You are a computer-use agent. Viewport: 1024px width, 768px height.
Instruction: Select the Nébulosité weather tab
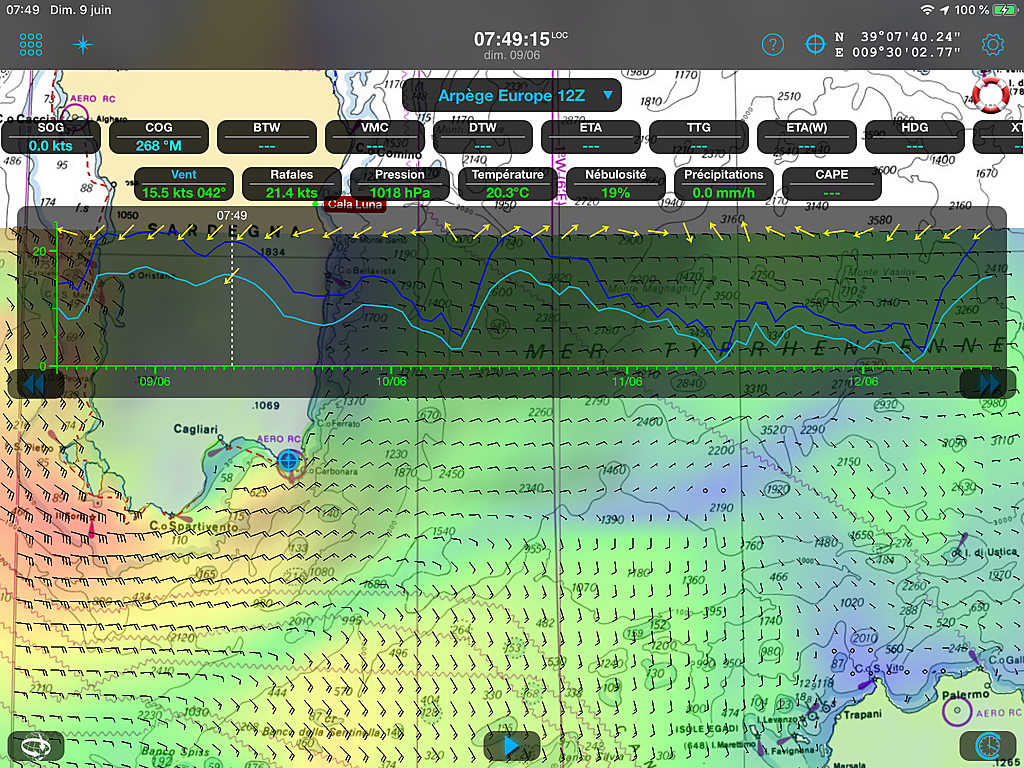[615, 184]
